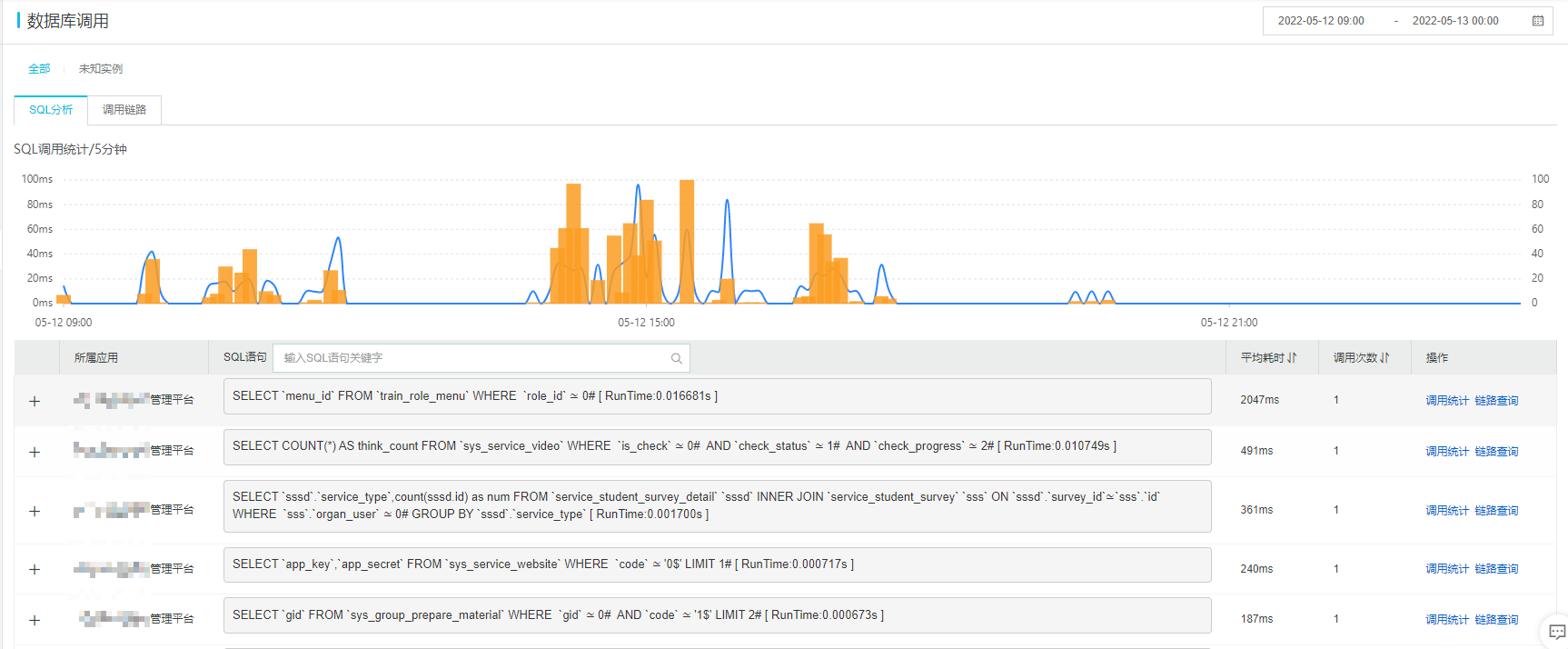Switch to the SQL分析 tab
Viewport: 1568px width, 649px height.
point(51,110)
